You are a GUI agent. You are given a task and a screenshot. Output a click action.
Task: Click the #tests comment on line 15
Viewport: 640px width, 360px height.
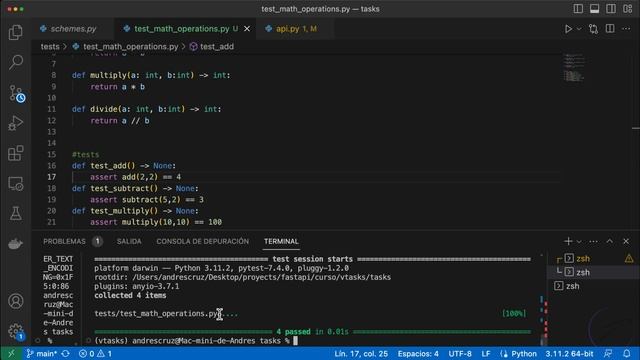pyautogui.click(x=85, y=155)
